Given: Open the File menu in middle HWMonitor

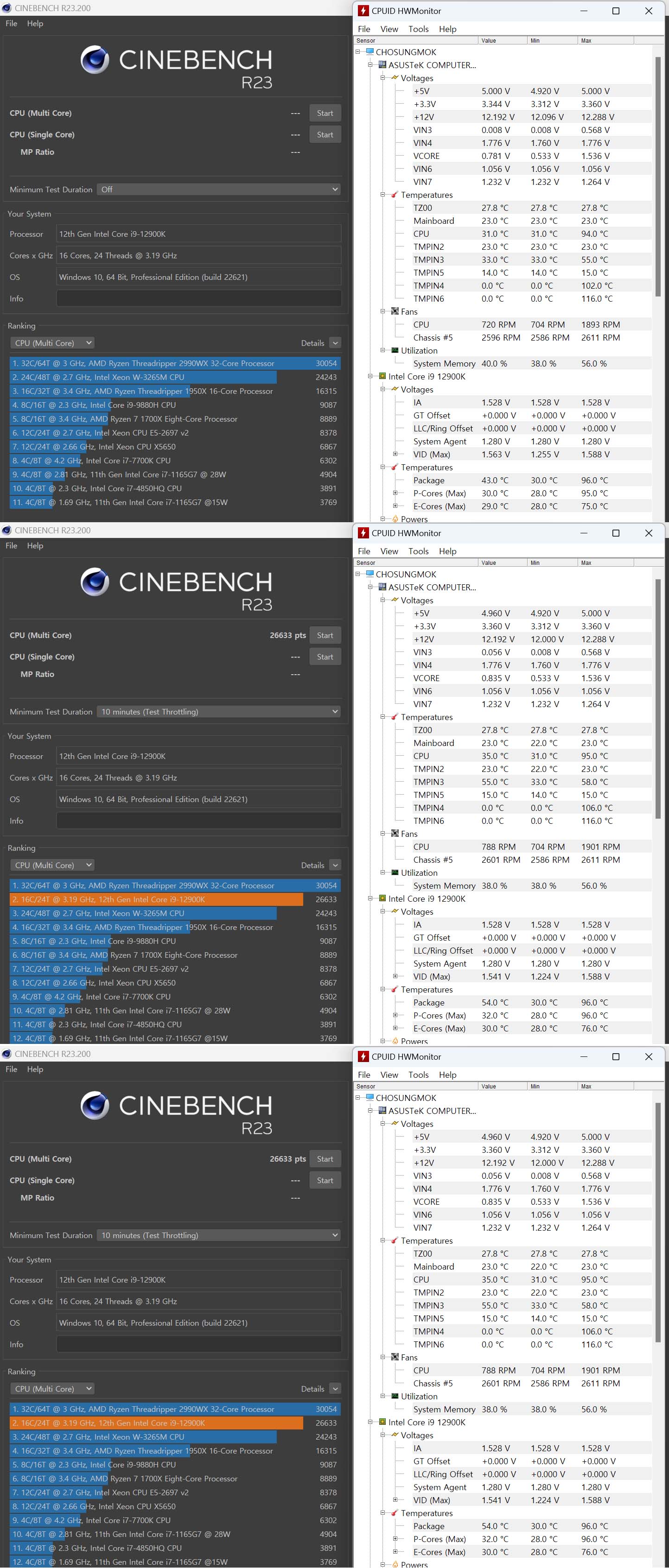Looking at the screenshot, I should [x=364, y=551].
